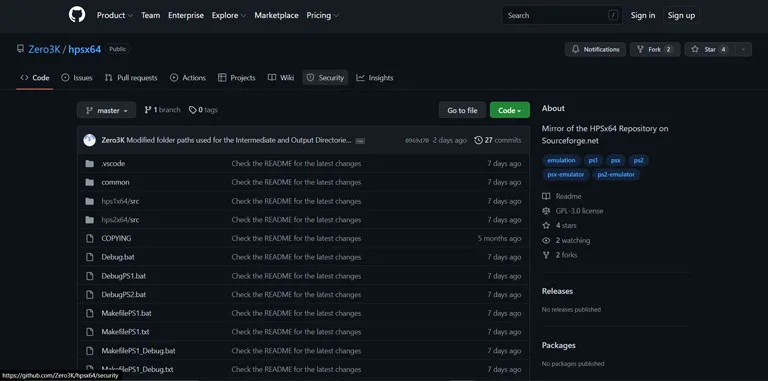Viewport: 768px width, 381px height.
Task: Open the Insights tab
Action: (375, 77)
